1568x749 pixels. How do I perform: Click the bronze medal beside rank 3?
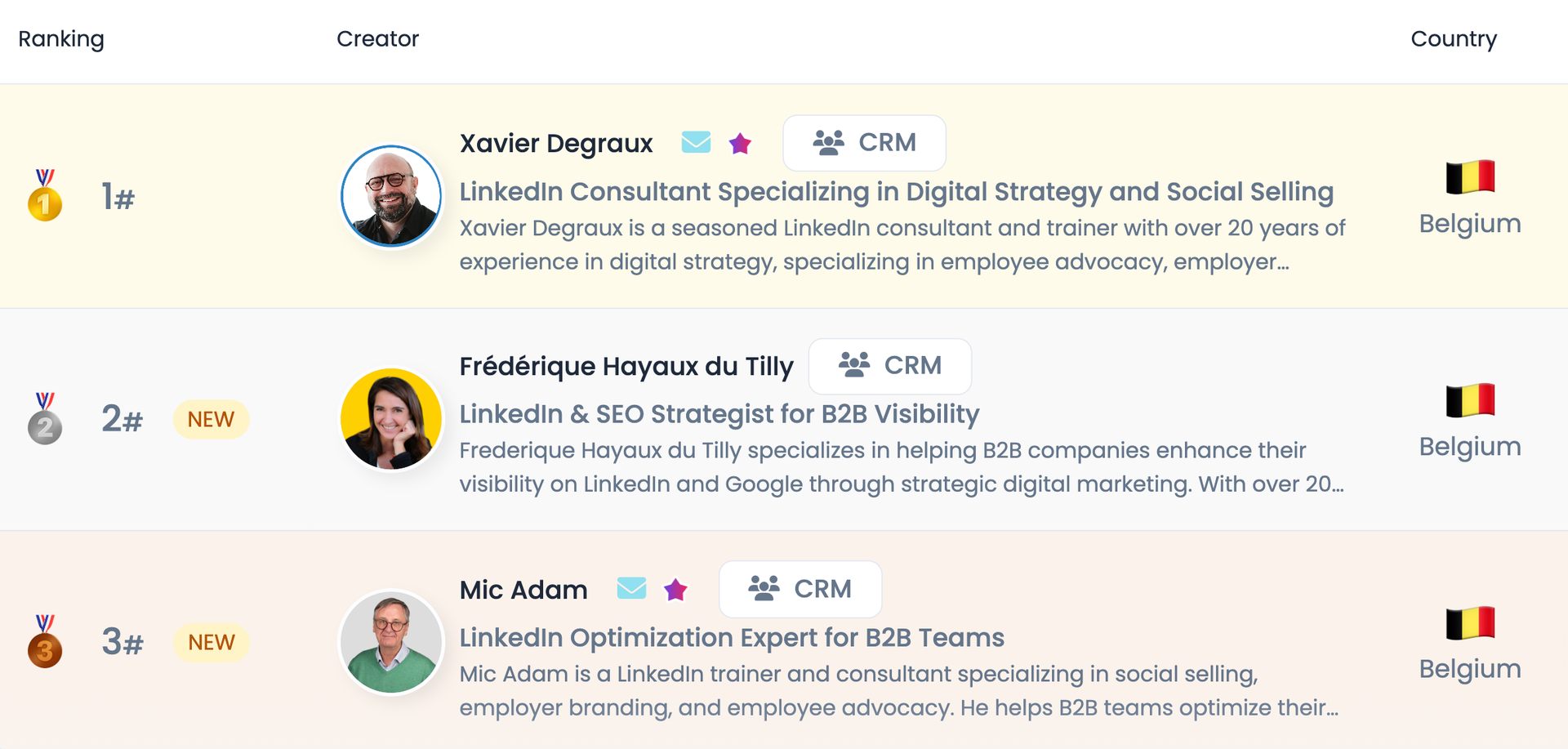coord(45,642)
